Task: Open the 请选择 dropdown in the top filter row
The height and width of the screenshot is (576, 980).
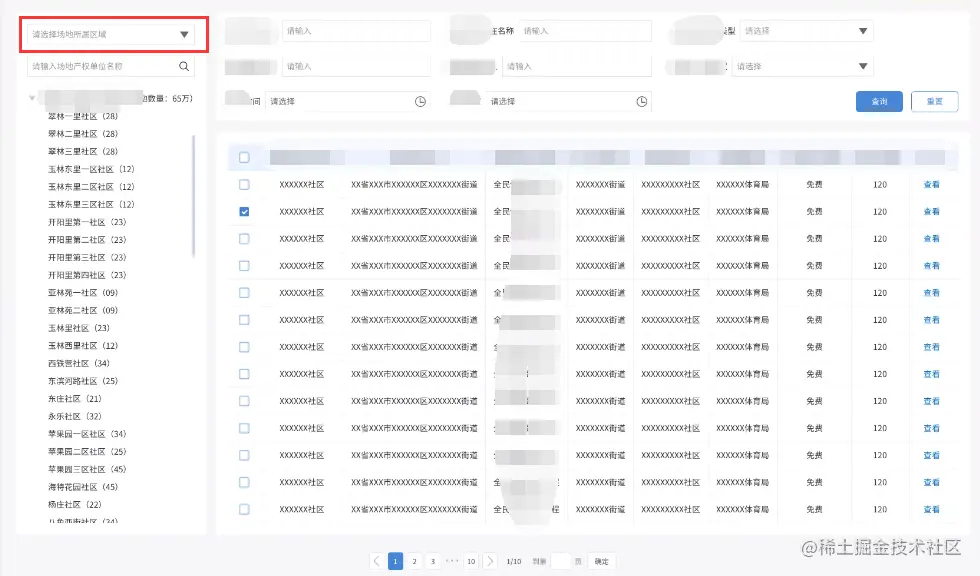Action: point(806,31)
